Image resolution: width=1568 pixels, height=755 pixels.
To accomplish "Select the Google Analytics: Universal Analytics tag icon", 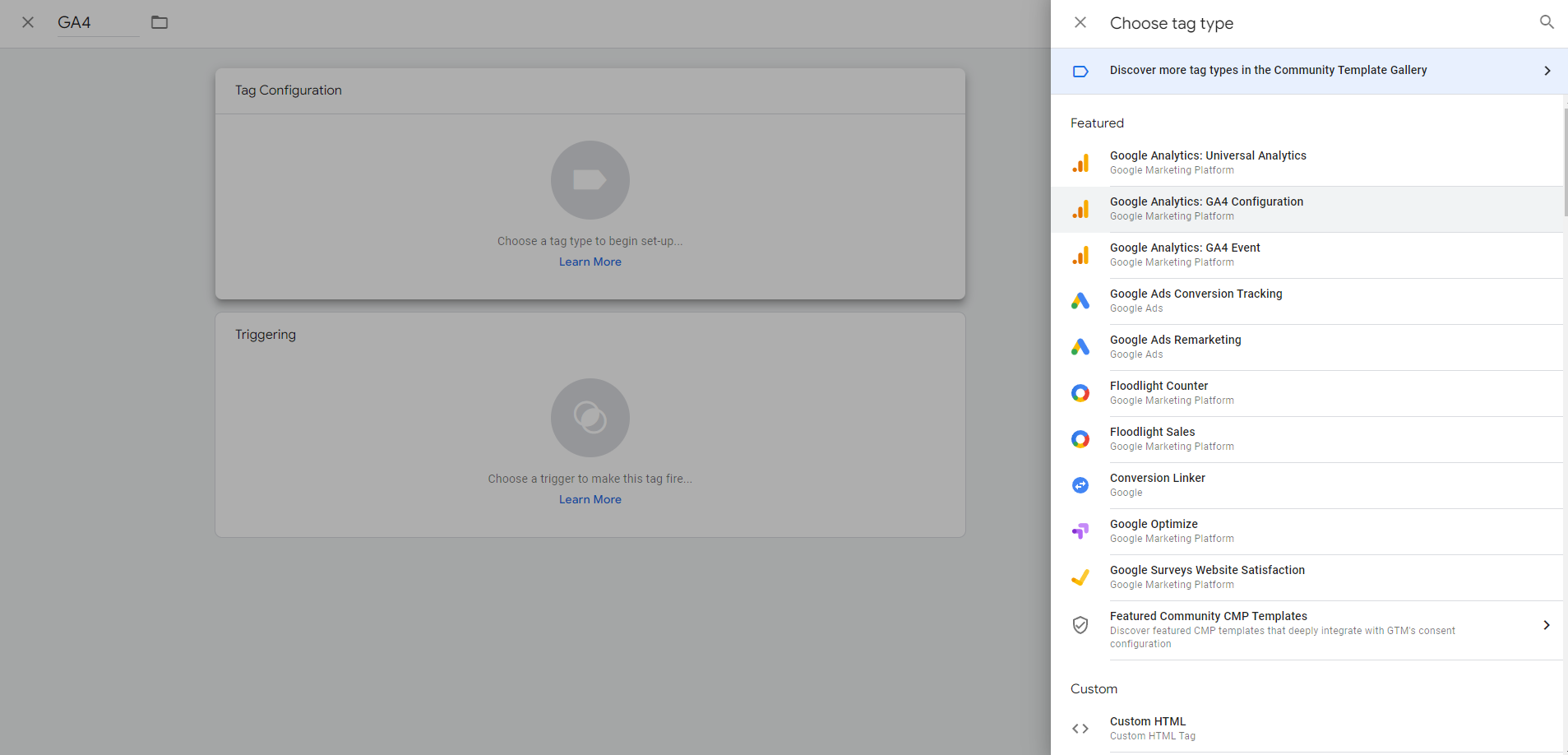I will coord(1080,162).
